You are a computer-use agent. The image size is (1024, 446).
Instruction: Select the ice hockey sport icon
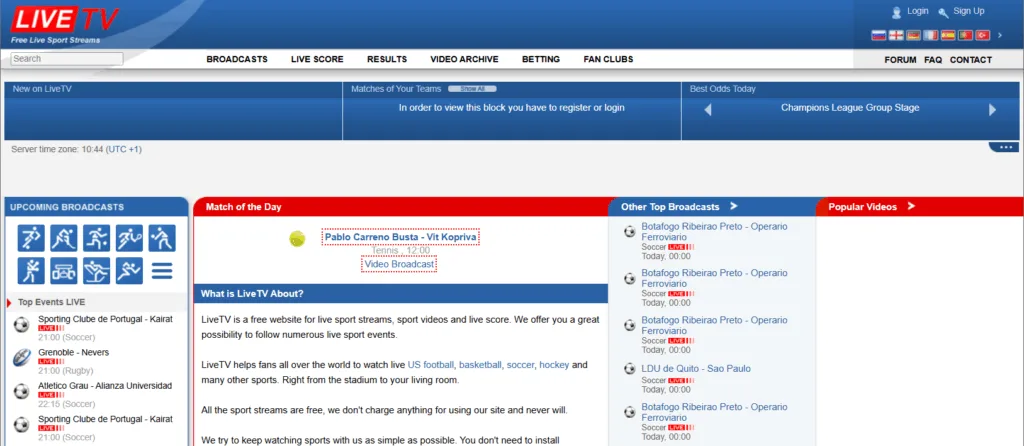(64, 238)
